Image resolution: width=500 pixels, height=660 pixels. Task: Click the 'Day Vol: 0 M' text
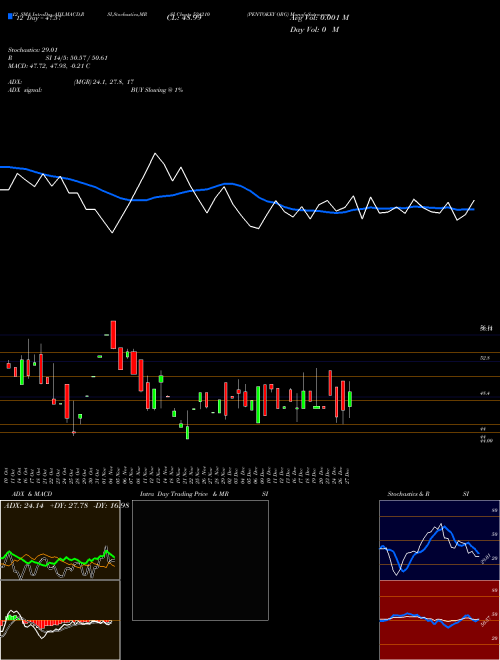[314, 30]
